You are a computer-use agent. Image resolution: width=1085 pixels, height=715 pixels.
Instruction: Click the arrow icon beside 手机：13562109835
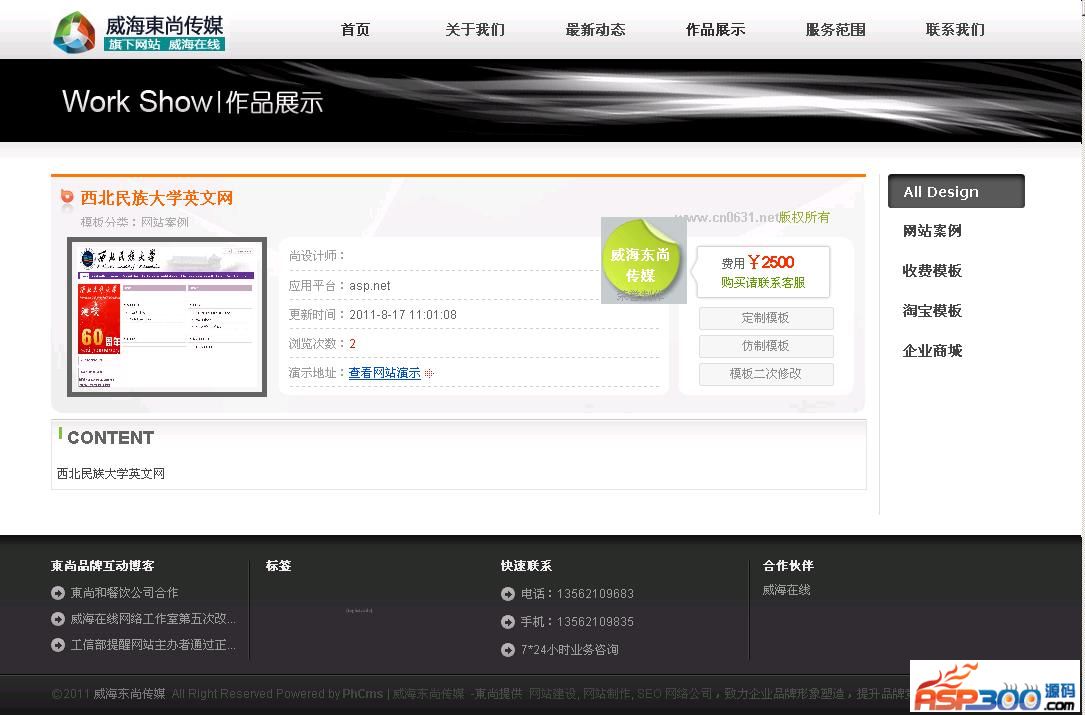point(508,622)
